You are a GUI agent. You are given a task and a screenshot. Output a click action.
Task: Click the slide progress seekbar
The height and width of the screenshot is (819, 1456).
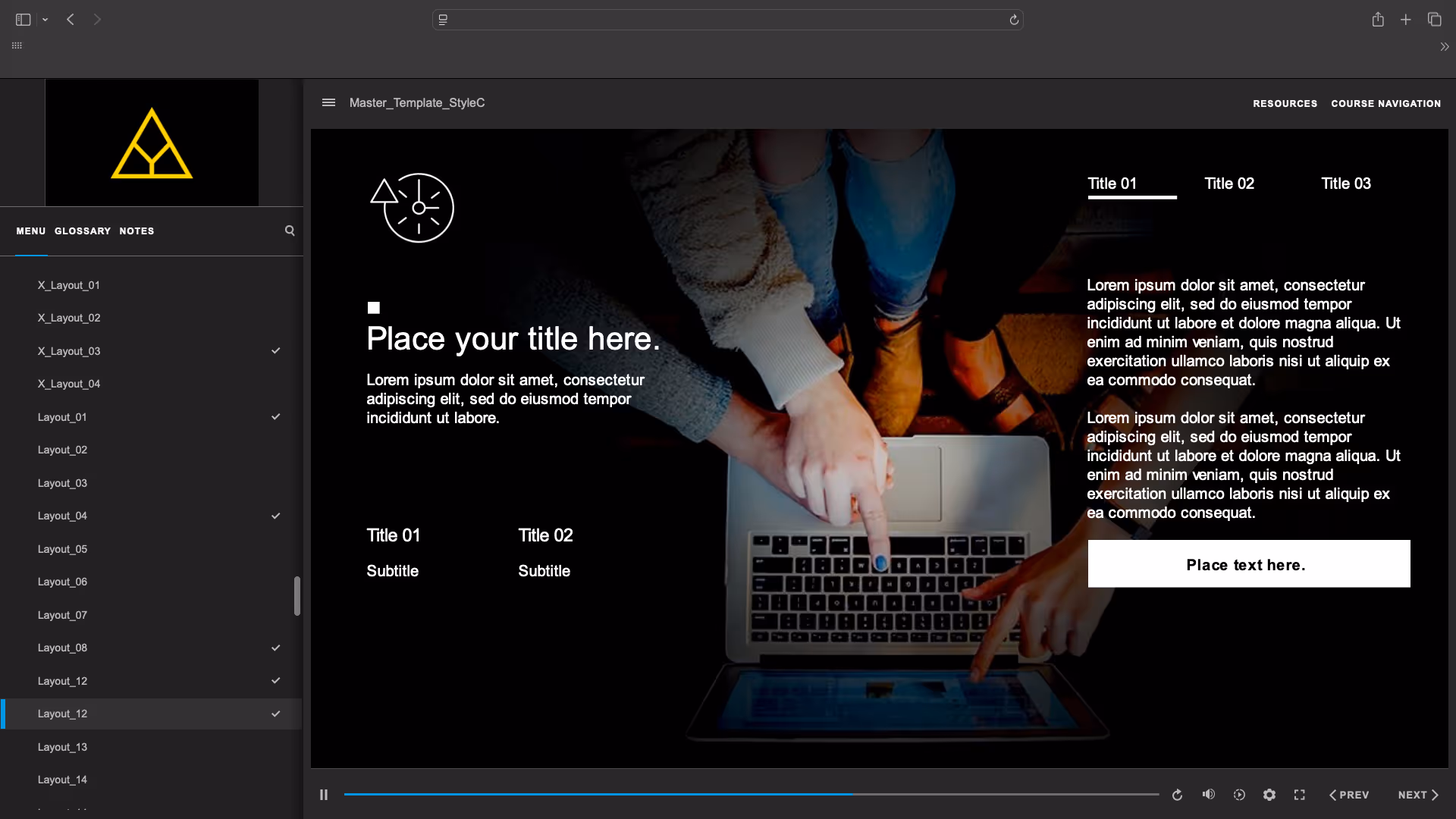pyautogui.click(x=751, y=794)
